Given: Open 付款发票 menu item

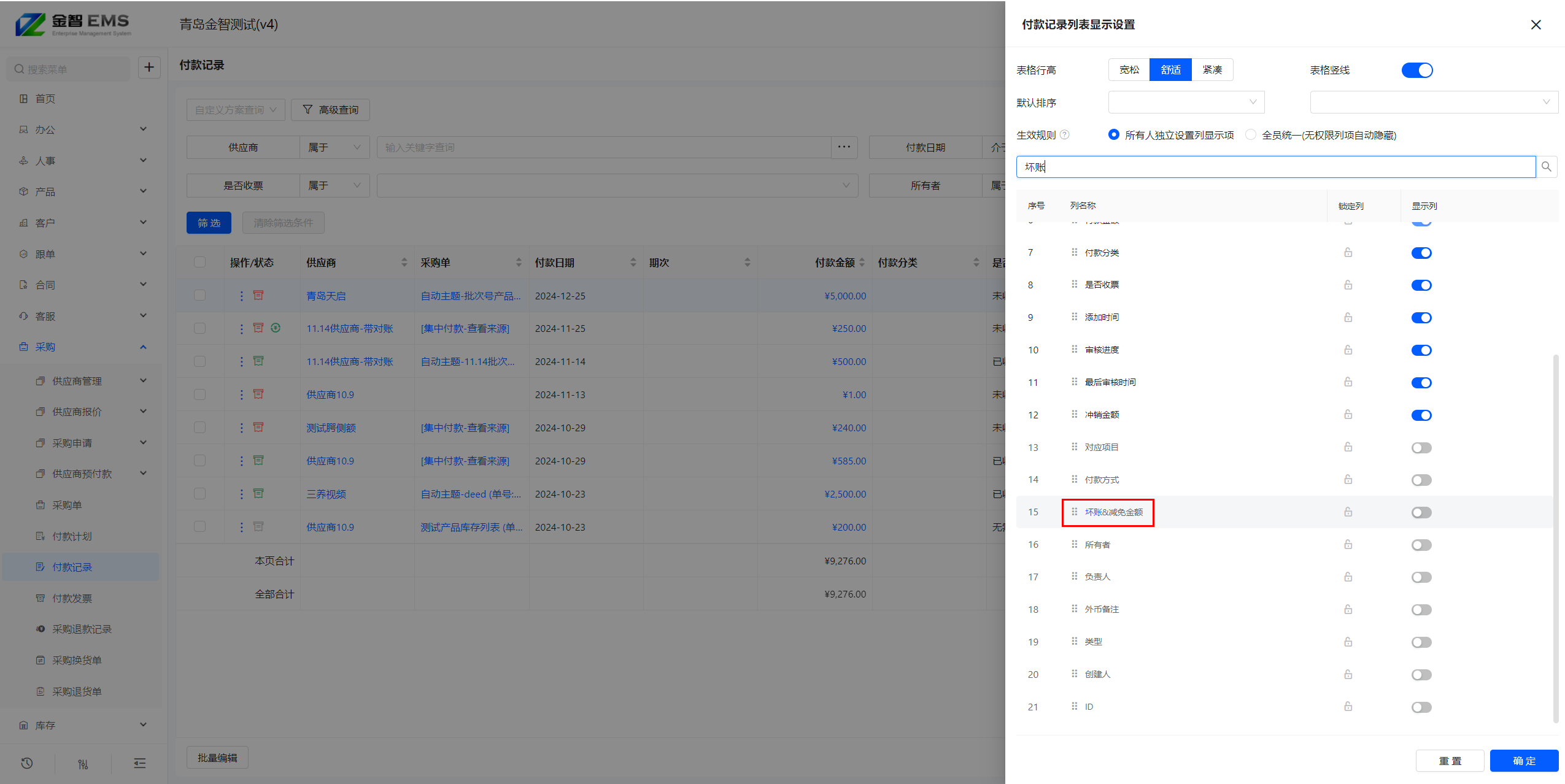Looking at the screenshot, I should (72, 598).
